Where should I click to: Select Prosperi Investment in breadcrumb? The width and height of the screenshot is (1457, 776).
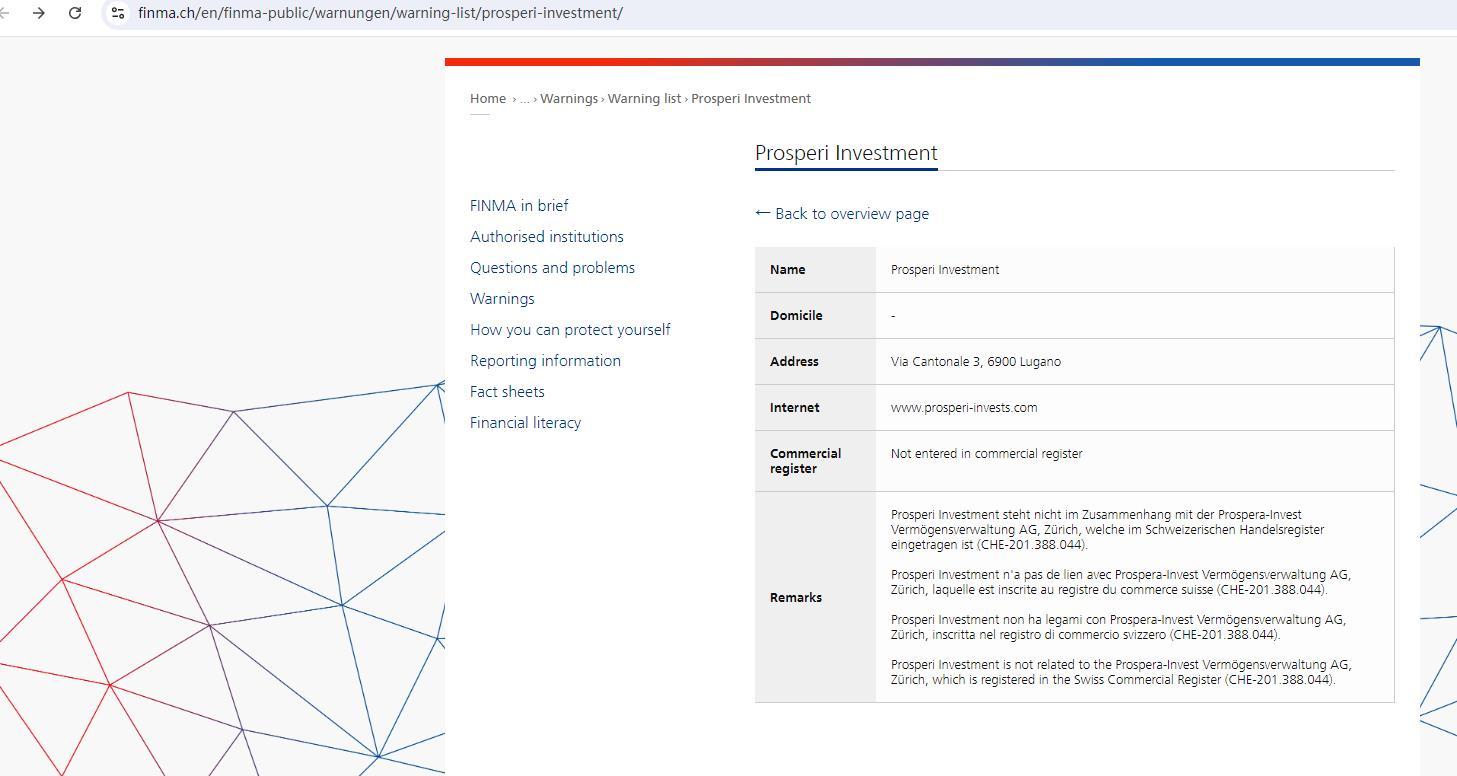click(x=750, y=98)
